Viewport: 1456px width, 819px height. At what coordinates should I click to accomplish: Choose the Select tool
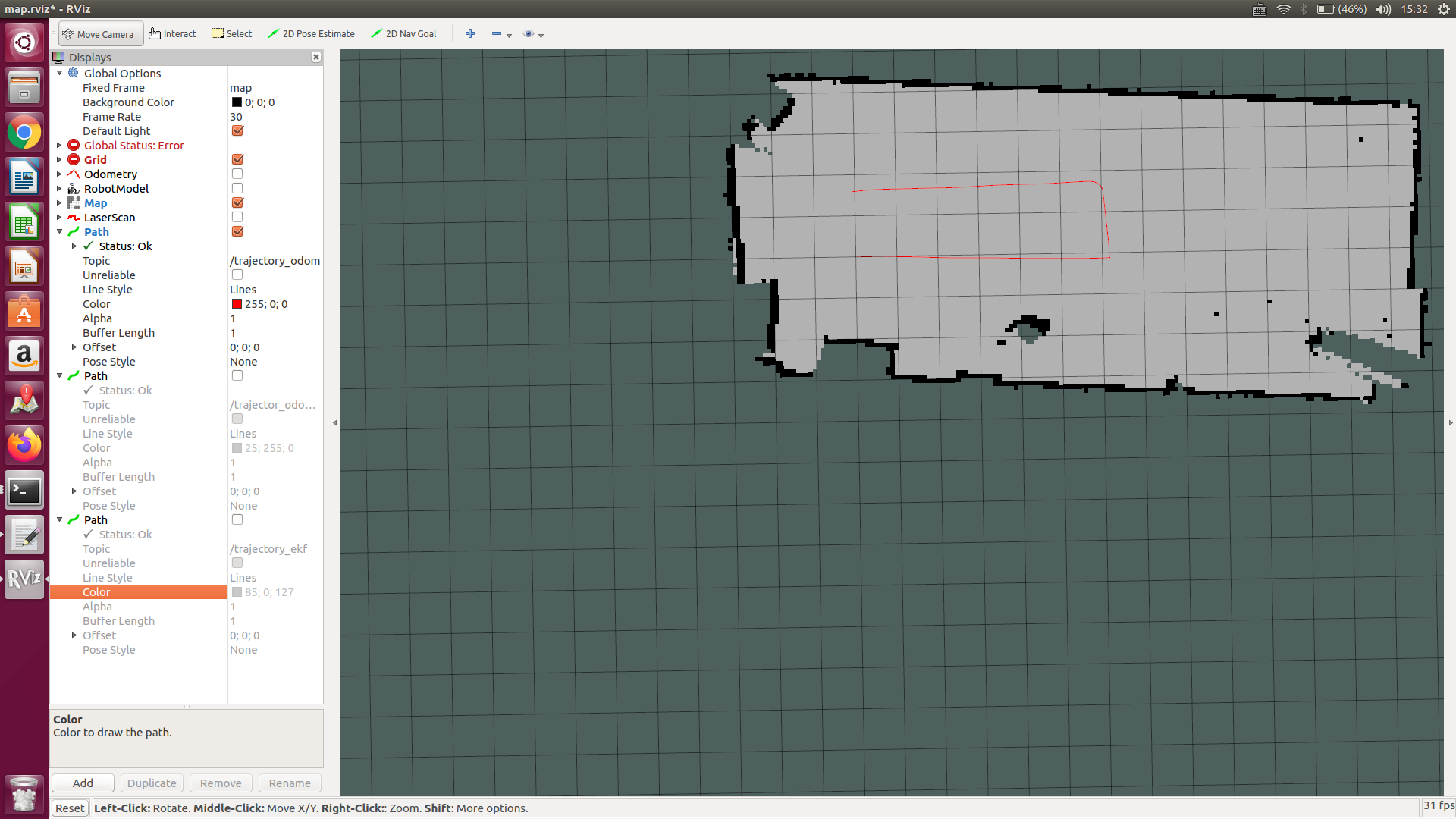pos(232,34)
